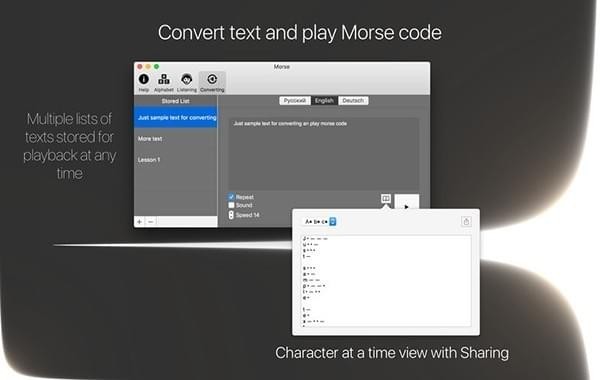Viewport: 600px width, 380px height.
Task: Click the 'Stored List' header
Action: click(176, 101)
